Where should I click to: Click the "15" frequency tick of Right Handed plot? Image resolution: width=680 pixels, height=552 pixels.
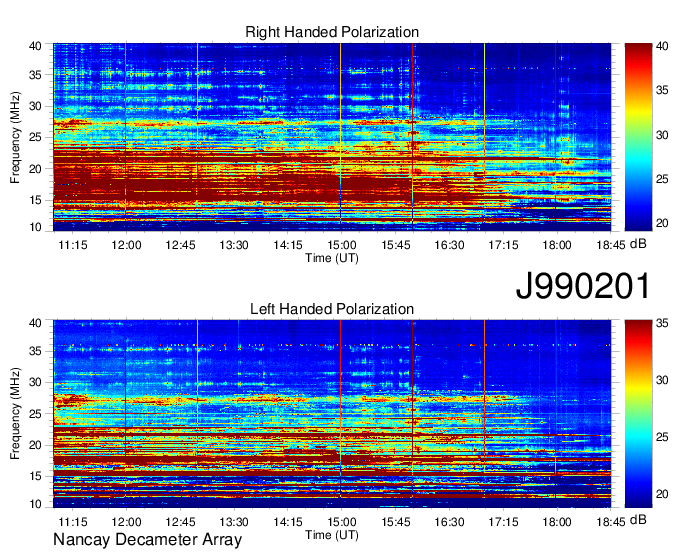coord(35,200)
